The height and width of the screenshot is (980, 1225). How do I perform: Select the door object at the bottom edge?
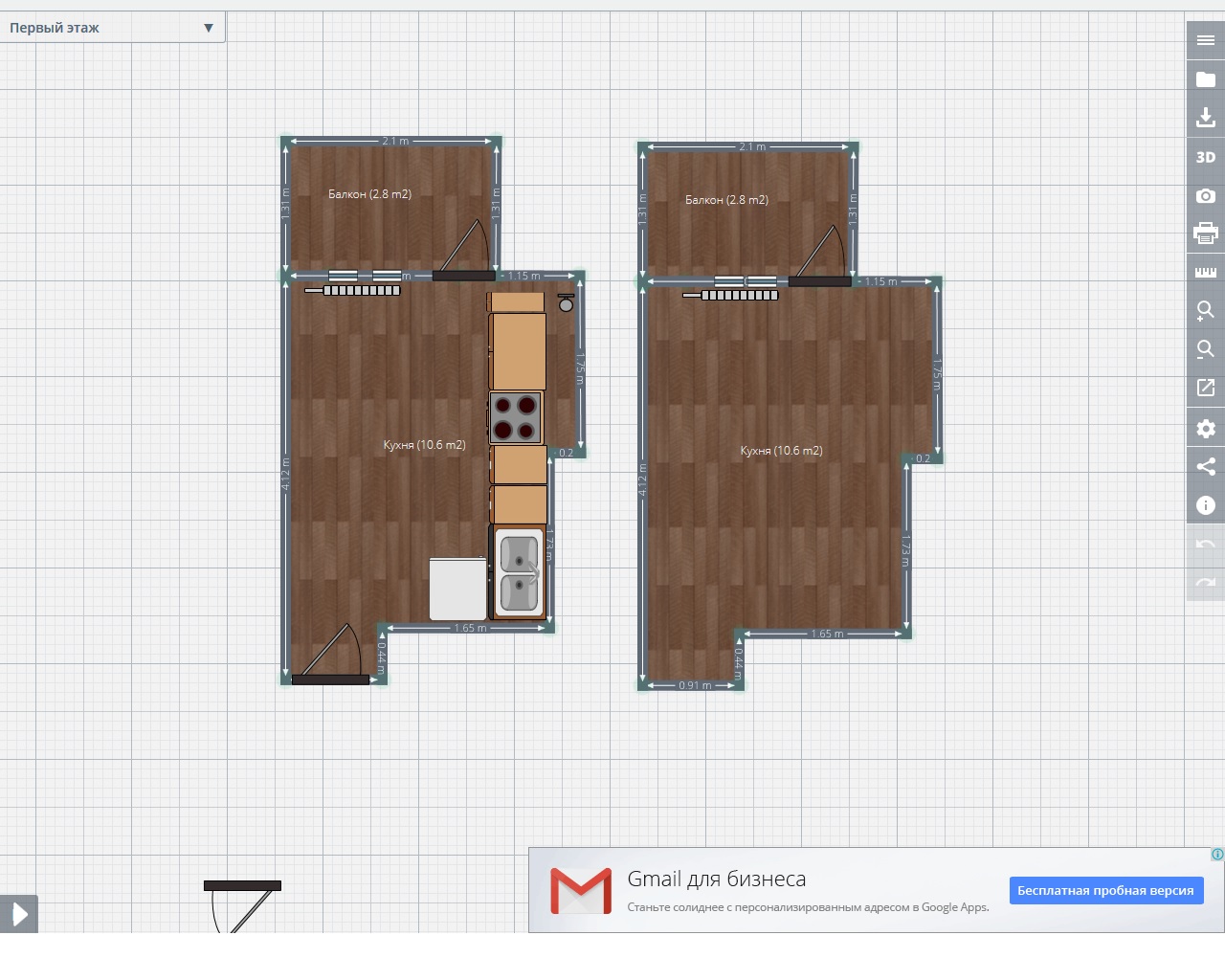coord(242,906)
